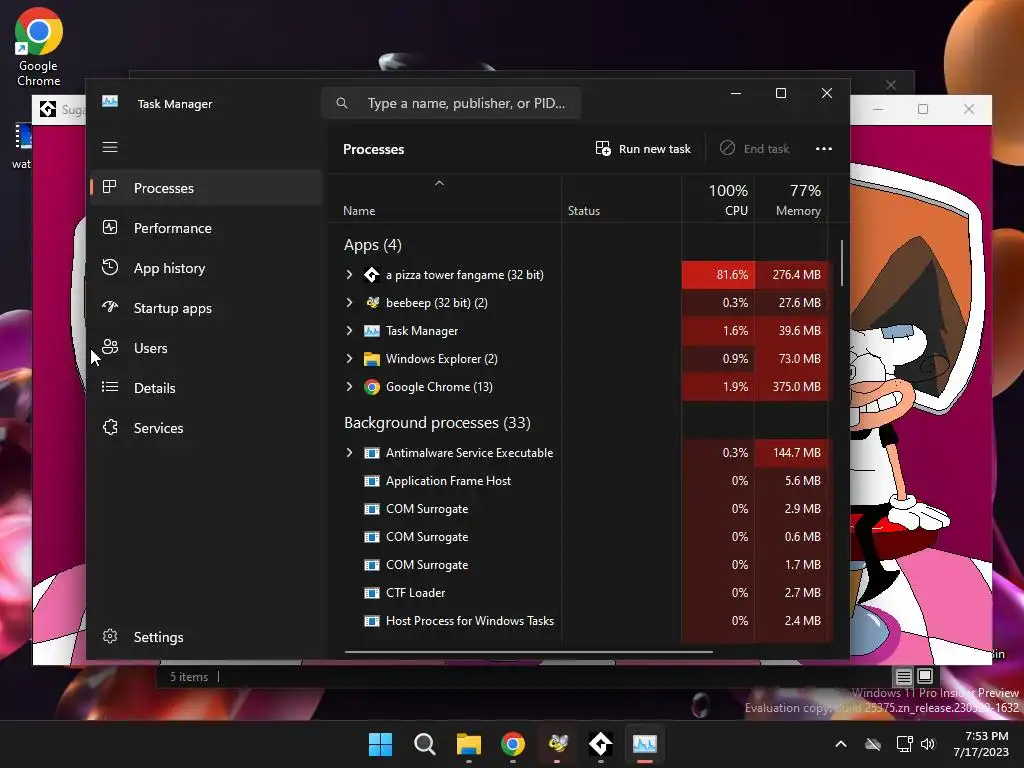Screen dimensions: 1024x768
Task: Click Run new task button
Action: click(x=643, y=149)
